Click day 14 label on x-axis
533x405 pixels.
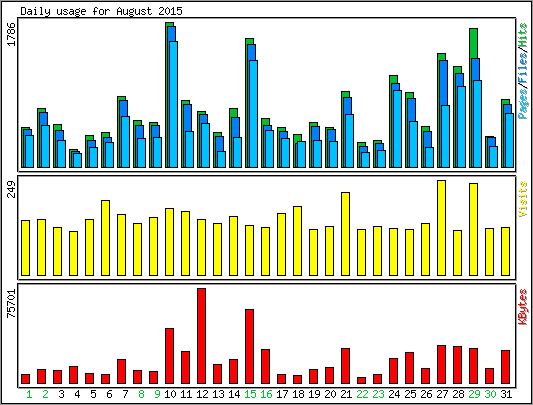coord(234,394)
